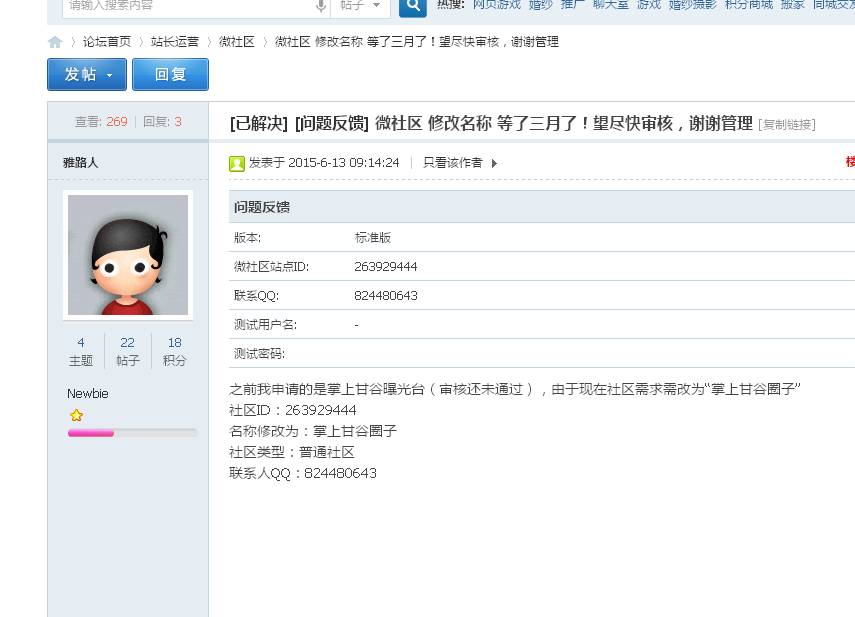Click the Newbie user group label
Viewport: 855px width, 617px height.
[88, 394]
